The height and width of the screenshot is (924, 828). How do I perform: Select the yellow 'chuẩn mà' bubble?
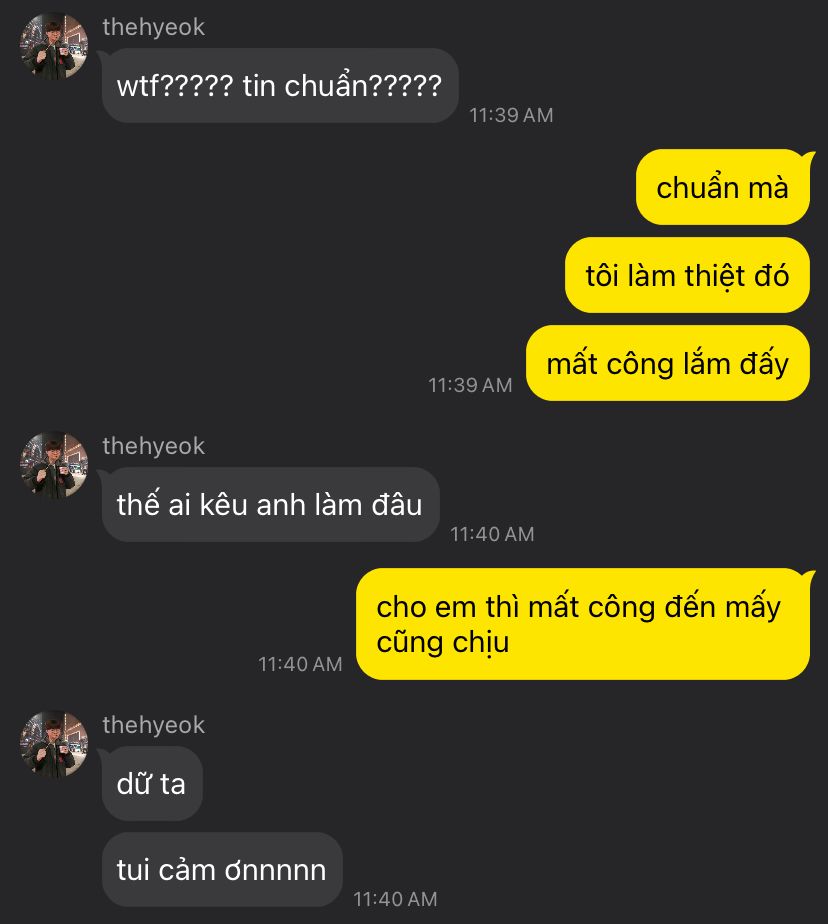point(723,187)
